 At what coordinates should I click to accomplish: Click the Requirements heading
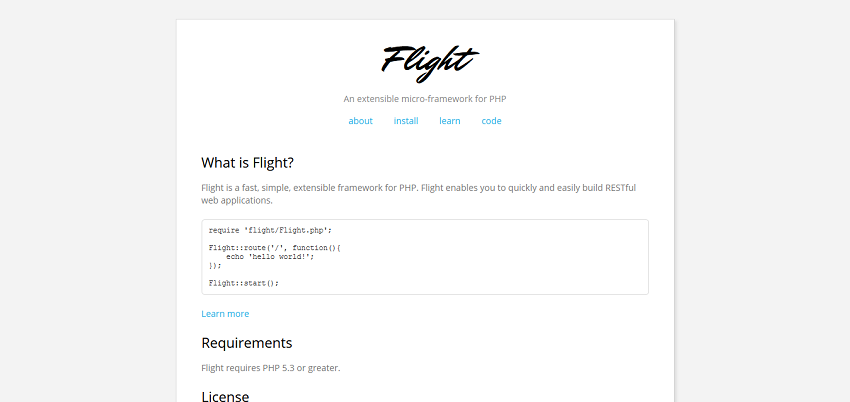tap(247, 343)
